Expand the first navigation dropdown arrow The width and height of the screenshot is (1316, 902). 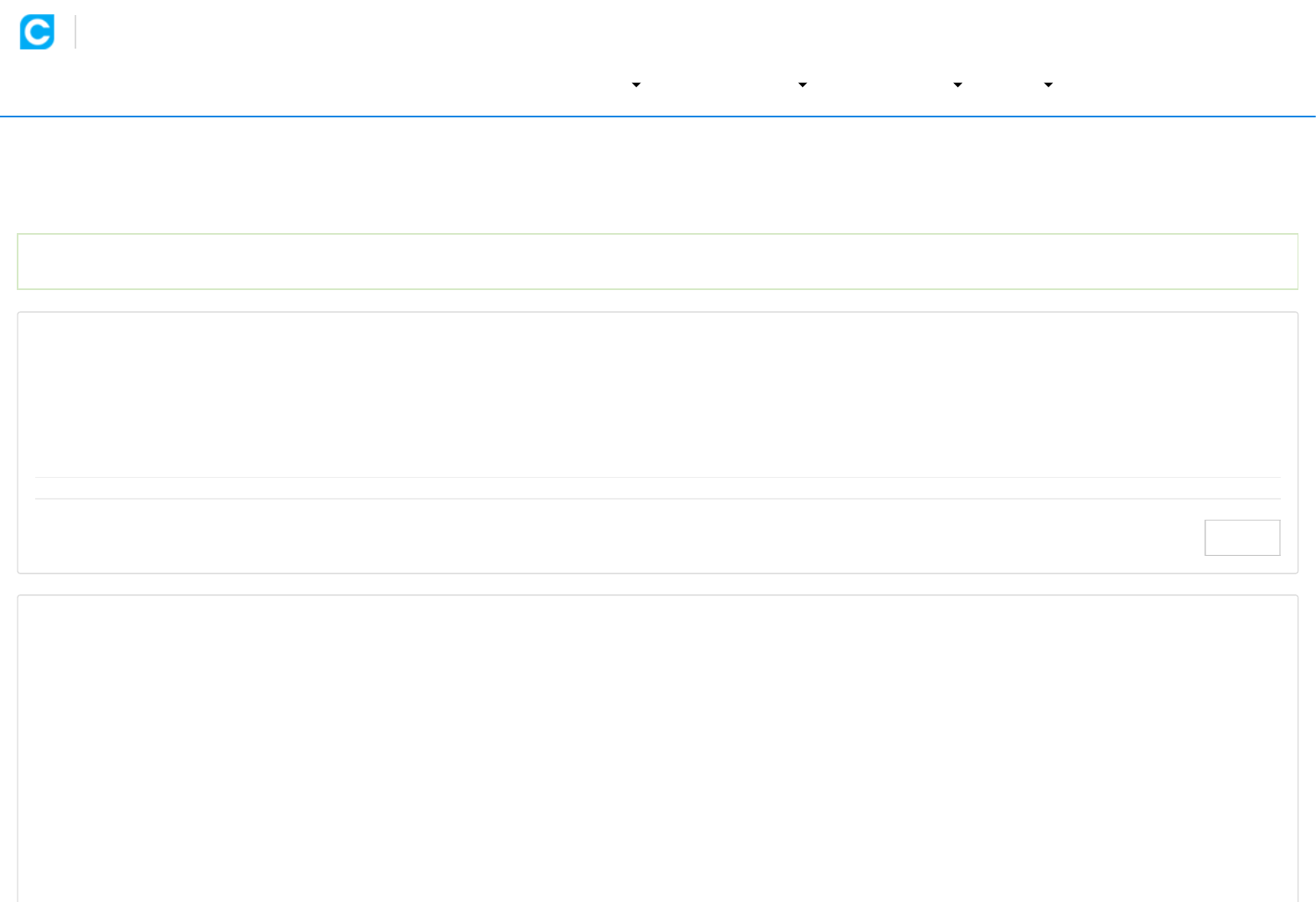(636, 85)
